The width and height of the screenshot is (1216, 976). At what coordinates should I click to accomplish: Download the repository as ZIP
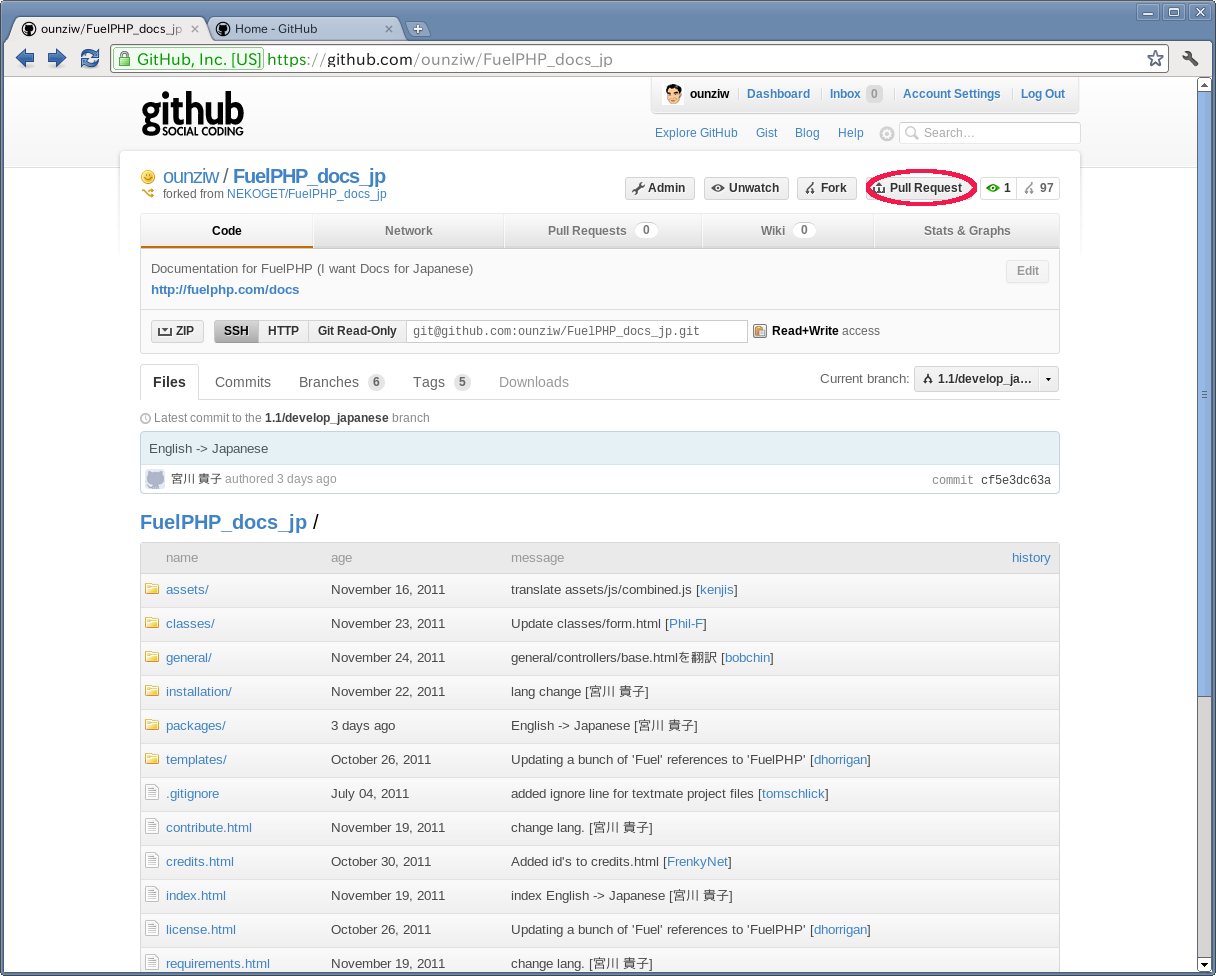click(x=178, y=331)
